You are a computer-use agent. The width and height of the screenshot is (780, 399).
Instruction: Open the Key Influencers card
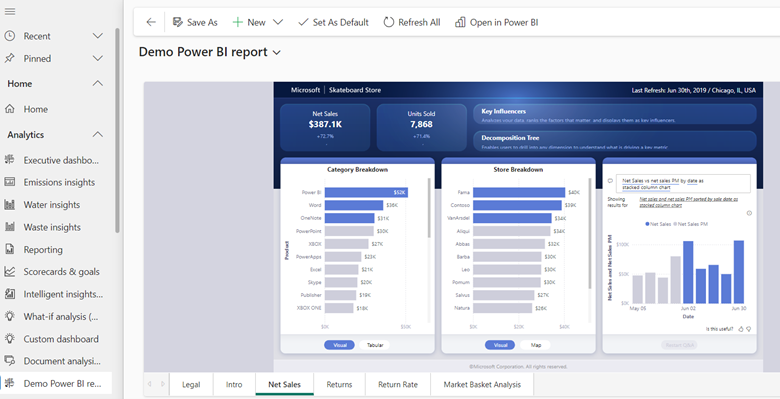click(615, 114)
